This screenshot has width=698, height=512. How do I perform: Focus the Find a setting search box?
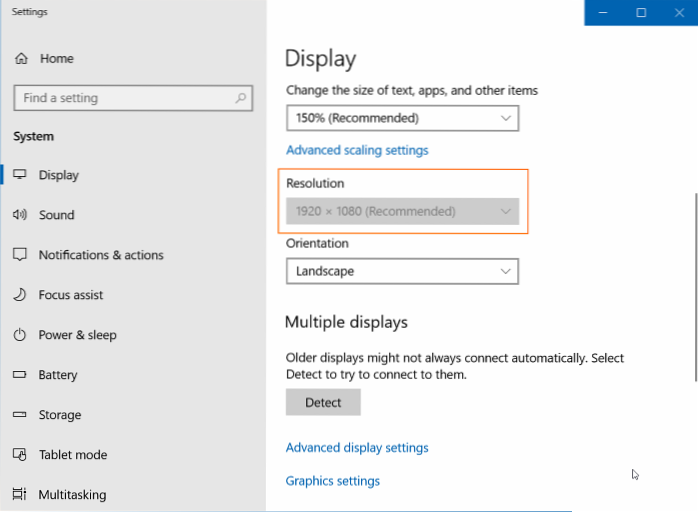coord(120,98)
